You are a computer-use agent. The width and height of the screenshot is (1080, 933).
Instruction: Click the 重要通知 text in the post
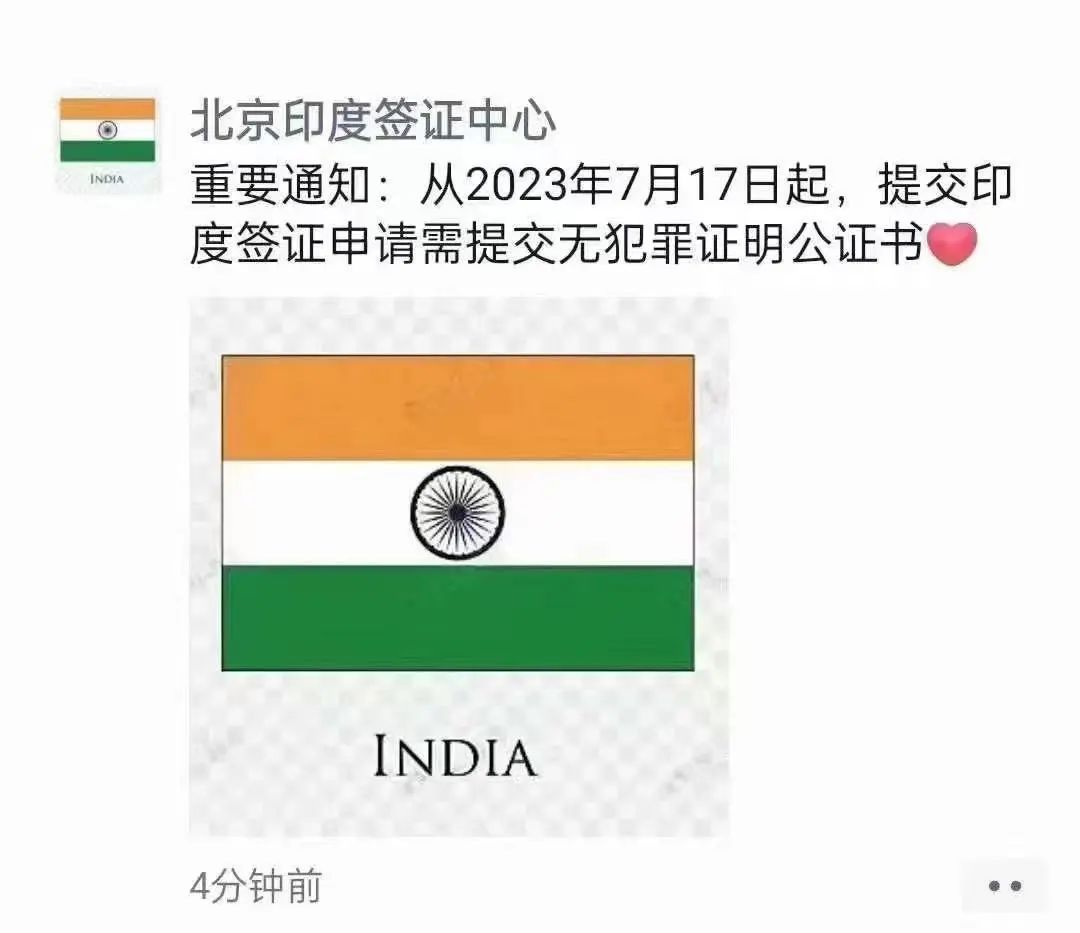[x=281, y=185]
